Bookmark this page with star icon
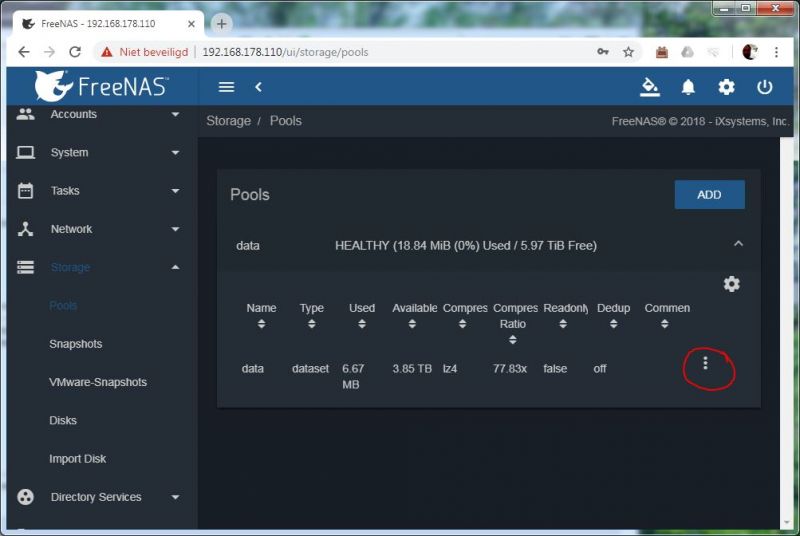This screenshot has height=536, width=800. (x=629, y=52)
